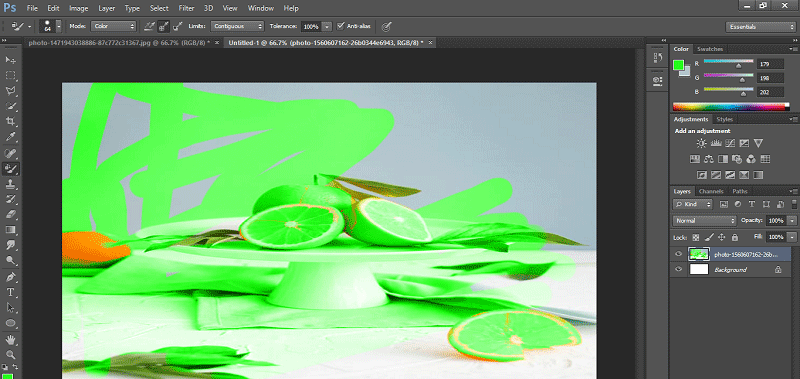800x379 pixels.
Task: Add a Hue/Saturation adjustment
Action: (694, 159)
